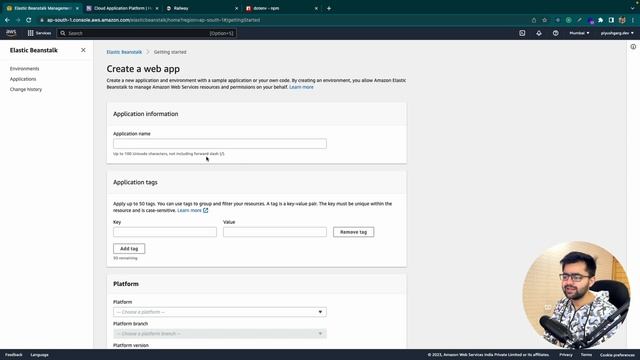Focus the tag Key field

(x=165, y=232)
